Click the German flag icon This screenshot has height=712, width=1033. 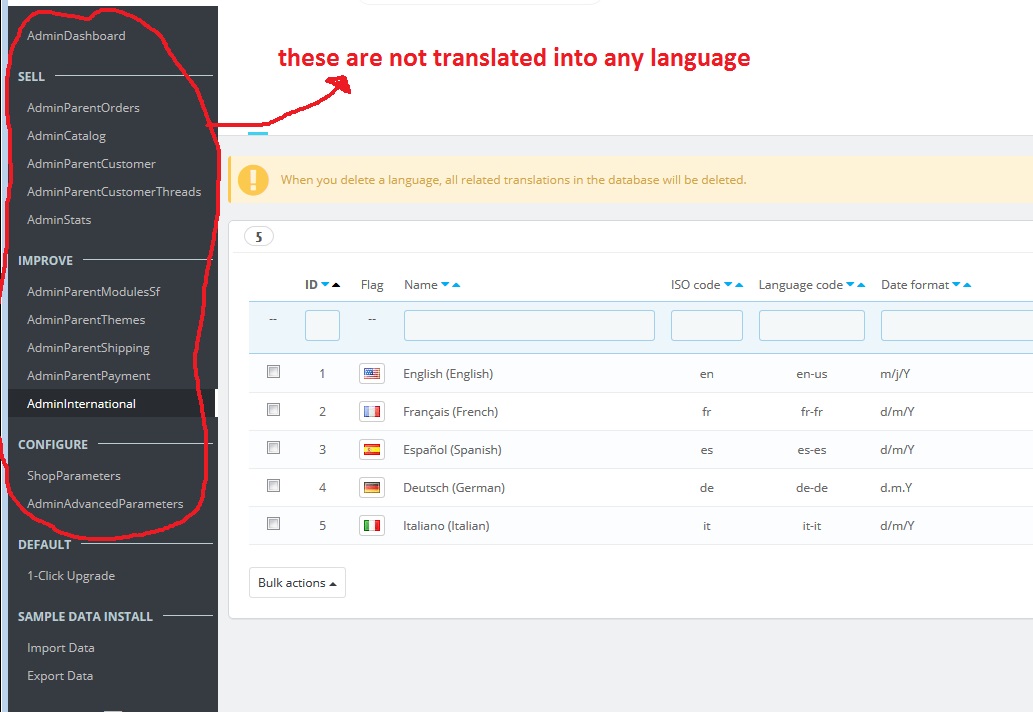tap(372, 487)
